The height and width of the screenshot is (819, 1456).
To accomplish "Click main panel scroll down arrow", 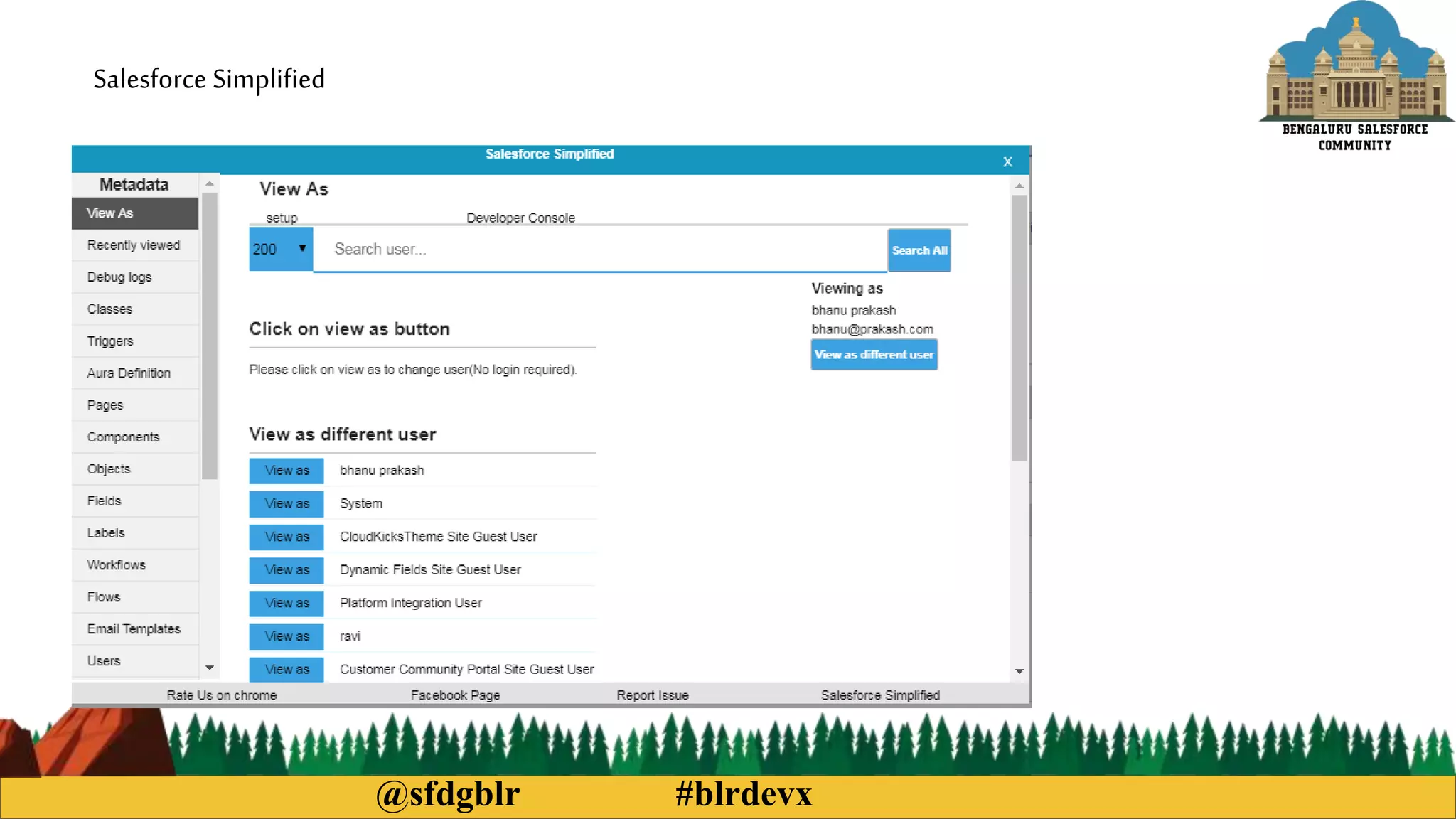I will (1019, 671).
